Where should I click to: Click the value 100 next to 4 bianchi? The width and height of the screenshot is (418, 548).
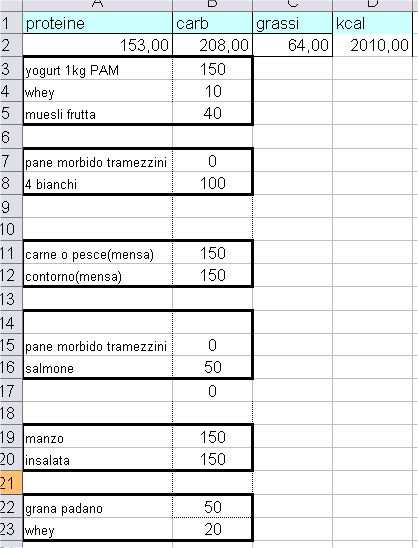tap(212, 183)
